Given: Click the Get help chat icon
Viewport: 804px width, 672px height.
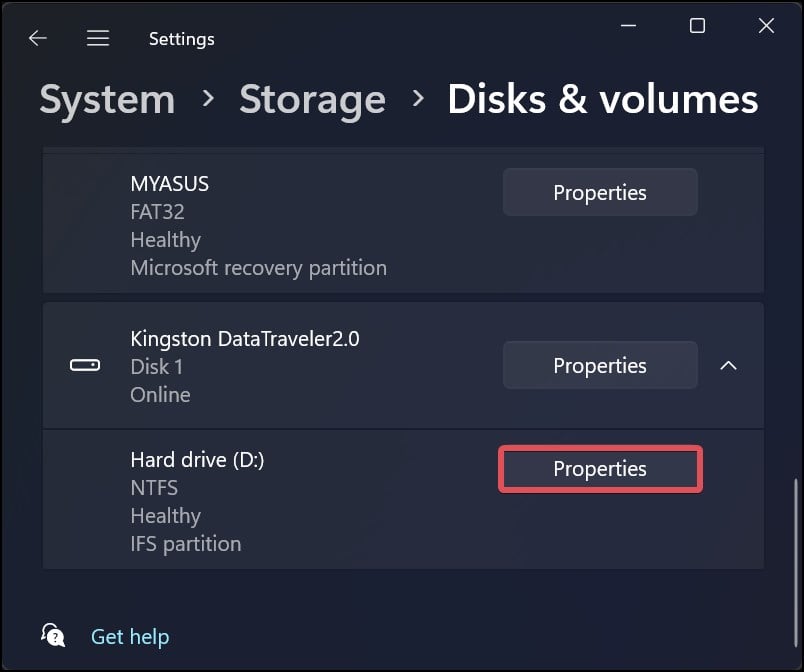Looking at the screenshot, I should 53,636.
